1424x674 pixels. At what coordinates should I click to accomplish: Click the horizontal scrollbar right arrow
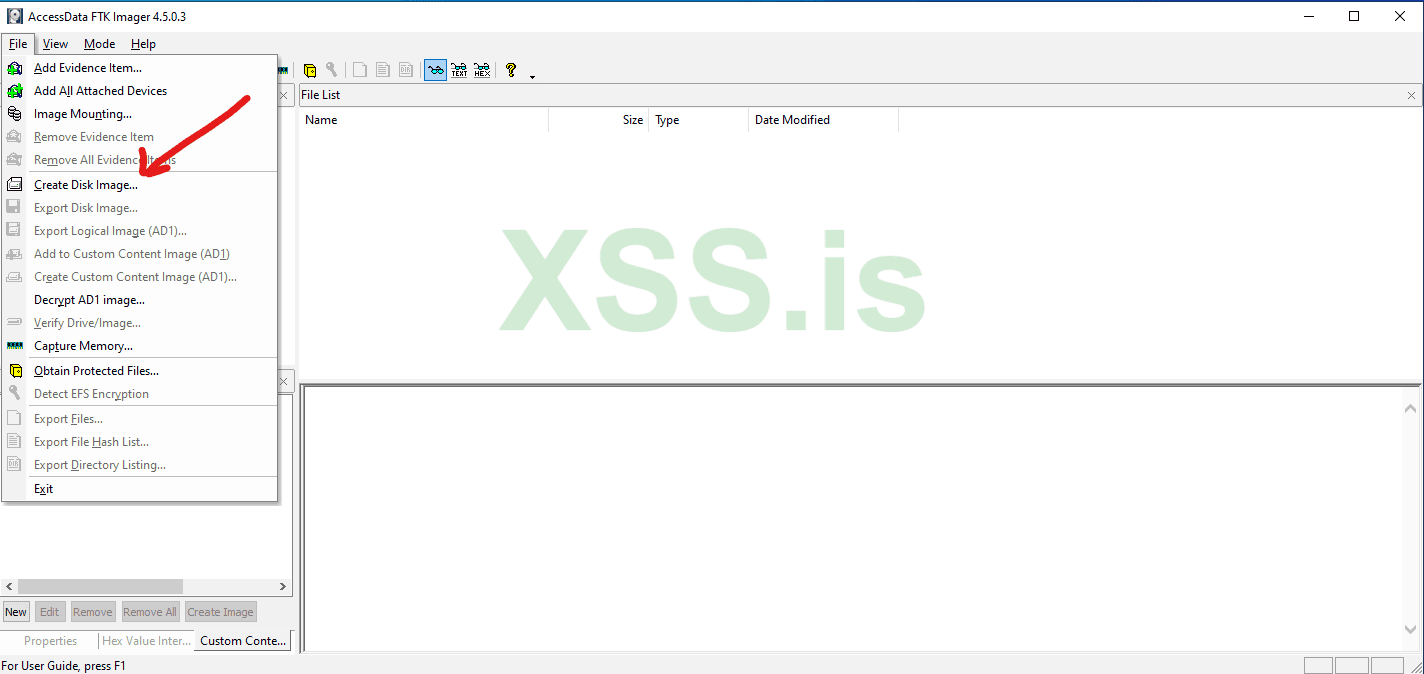tap(283, 586)
